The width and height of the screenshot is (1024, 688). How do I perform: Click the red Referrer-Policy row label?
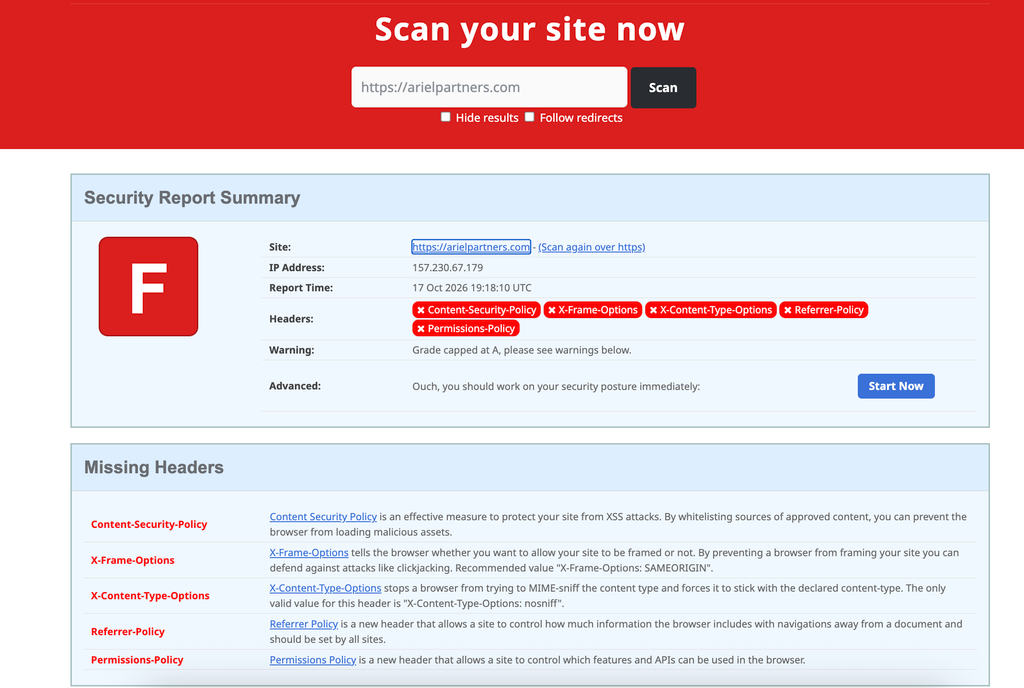pyautogui.click(x=127, y=631)
